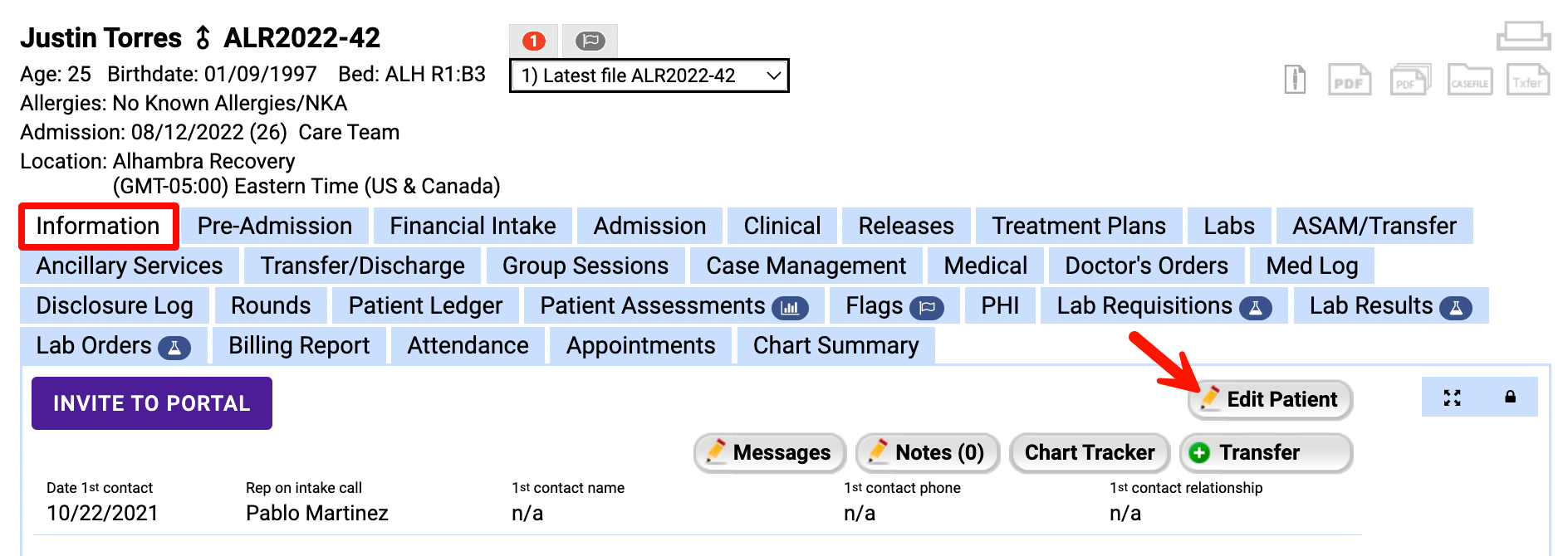Open the Care Team link
1568x556 pixels.
[349, 132]
